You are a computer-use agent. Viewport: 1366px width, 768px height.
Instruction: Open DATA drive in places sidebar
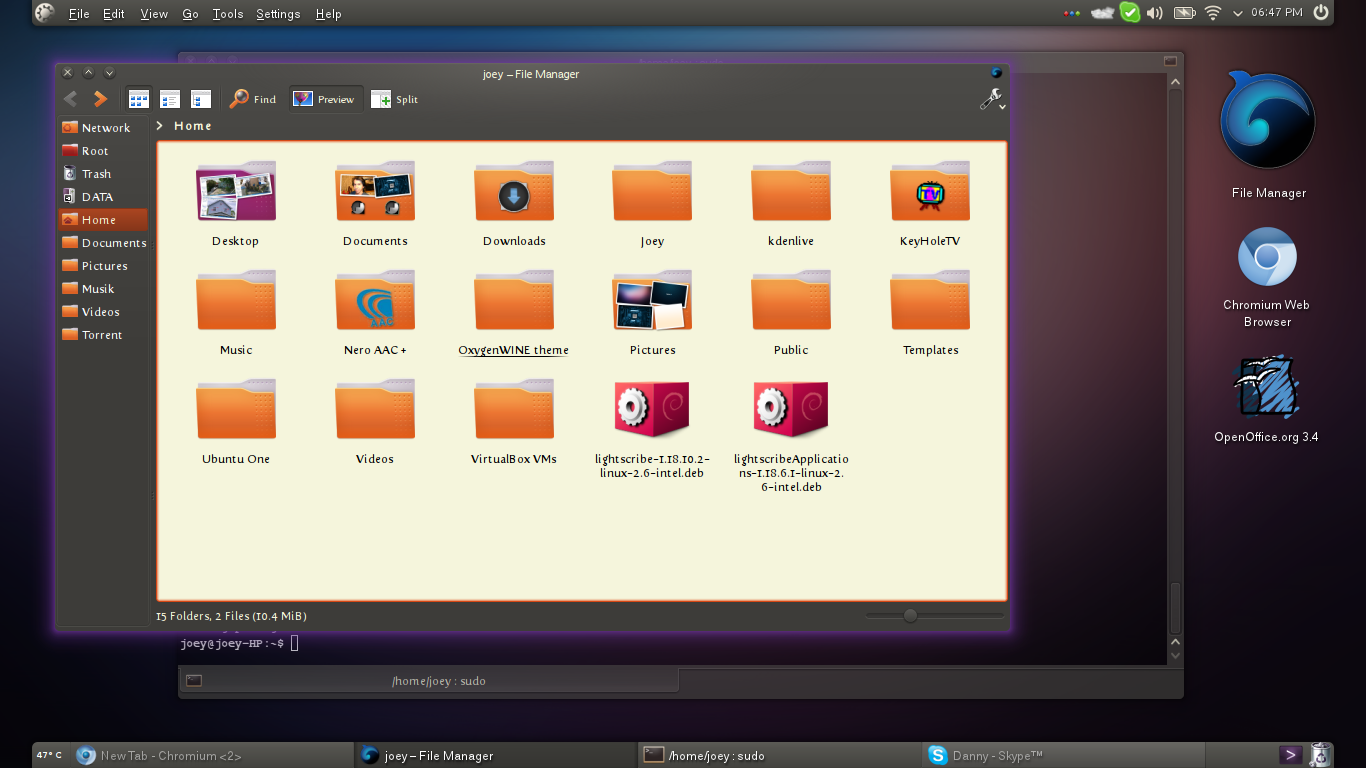pos(103,197)
